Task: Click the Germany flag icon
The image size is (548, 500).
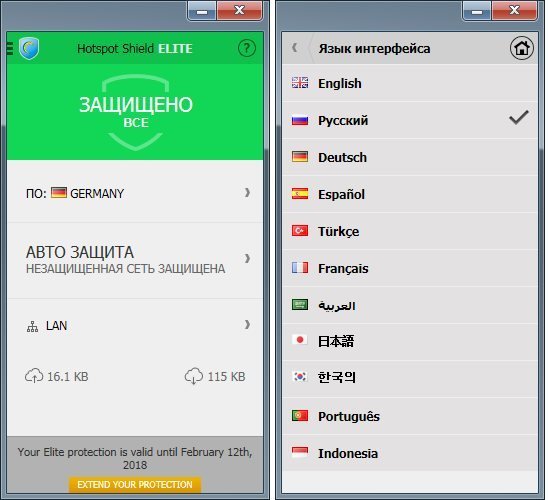Action: tap(59, 193)
